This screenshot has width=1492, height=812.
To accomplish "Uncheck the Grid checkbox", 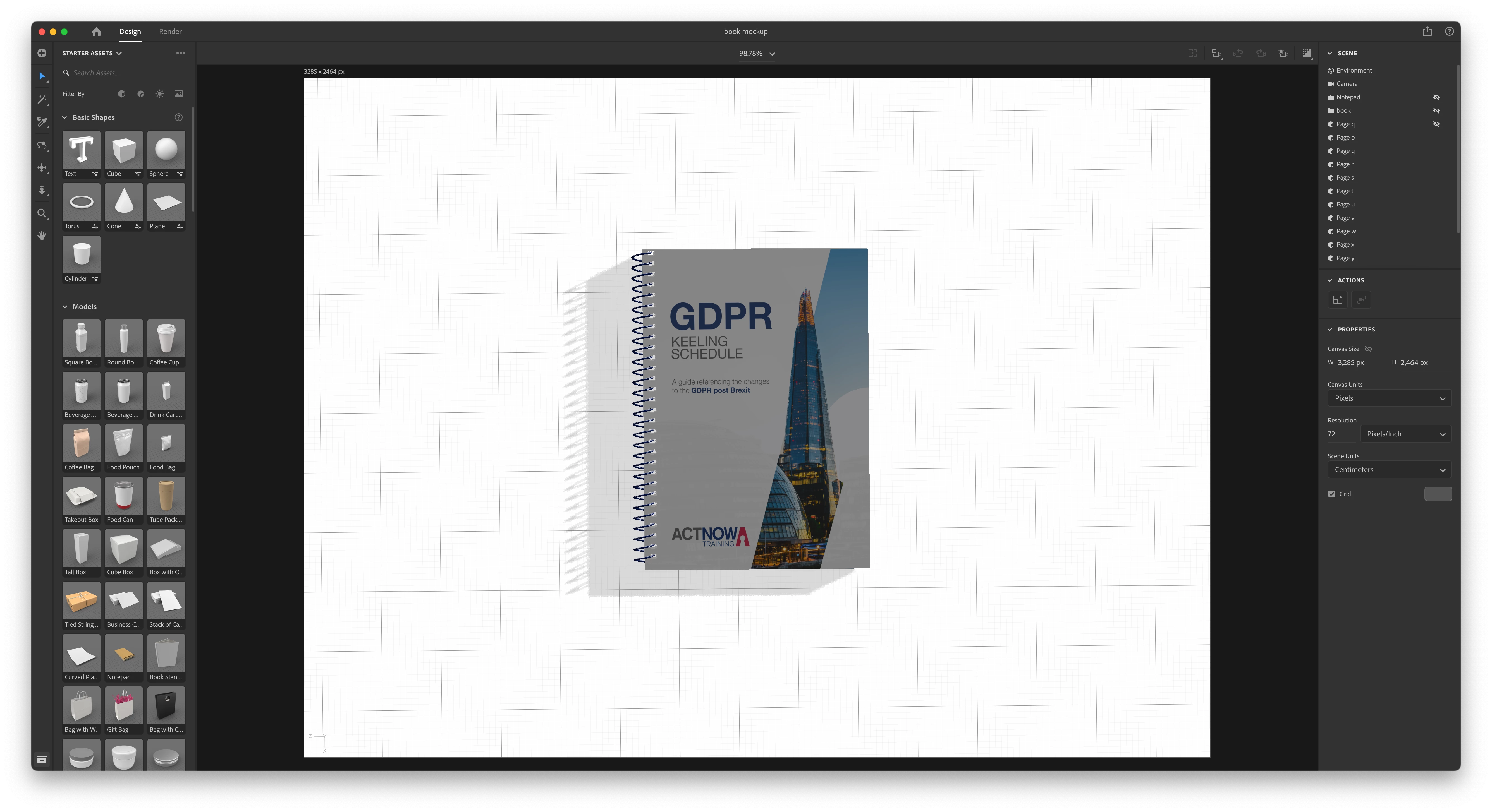I will tap(1331, 494).
